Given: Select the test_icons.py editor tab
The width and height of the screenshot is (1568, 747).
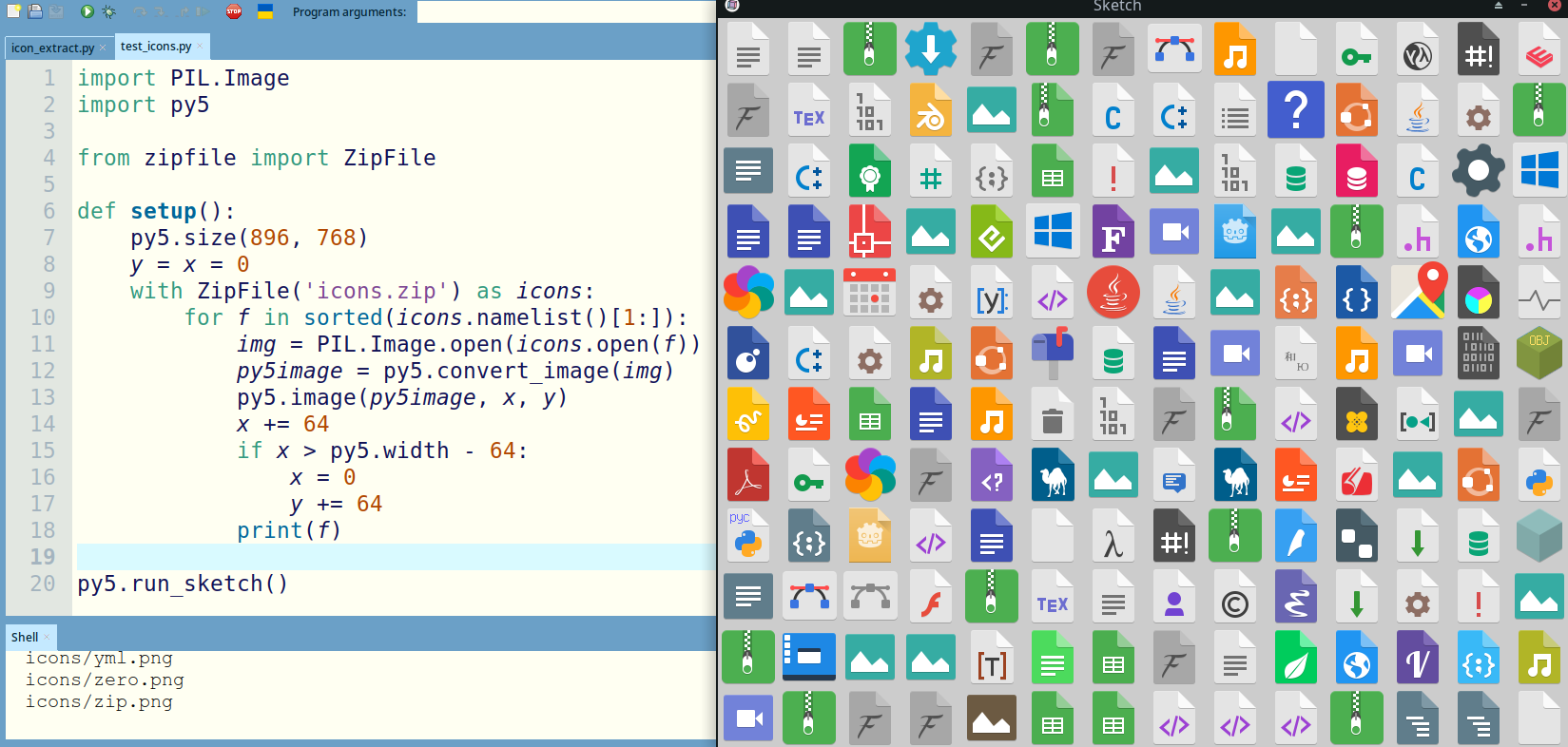Looking at the screenshot, I should click(155, 47).
